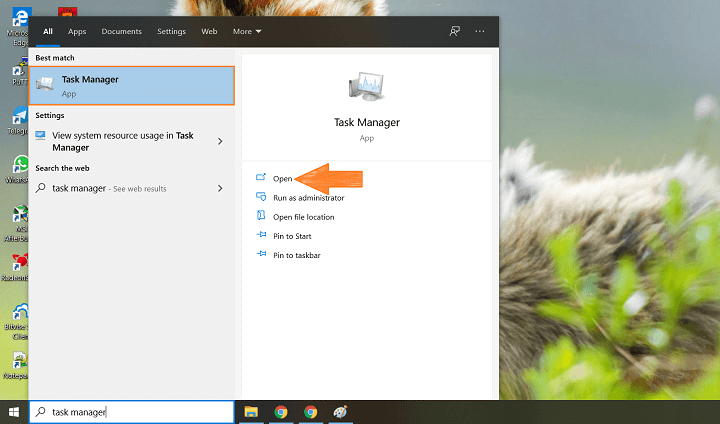The height and width of the screenshot is (424, 720).
Task: Click the See web results text
Action: [140, 189]
